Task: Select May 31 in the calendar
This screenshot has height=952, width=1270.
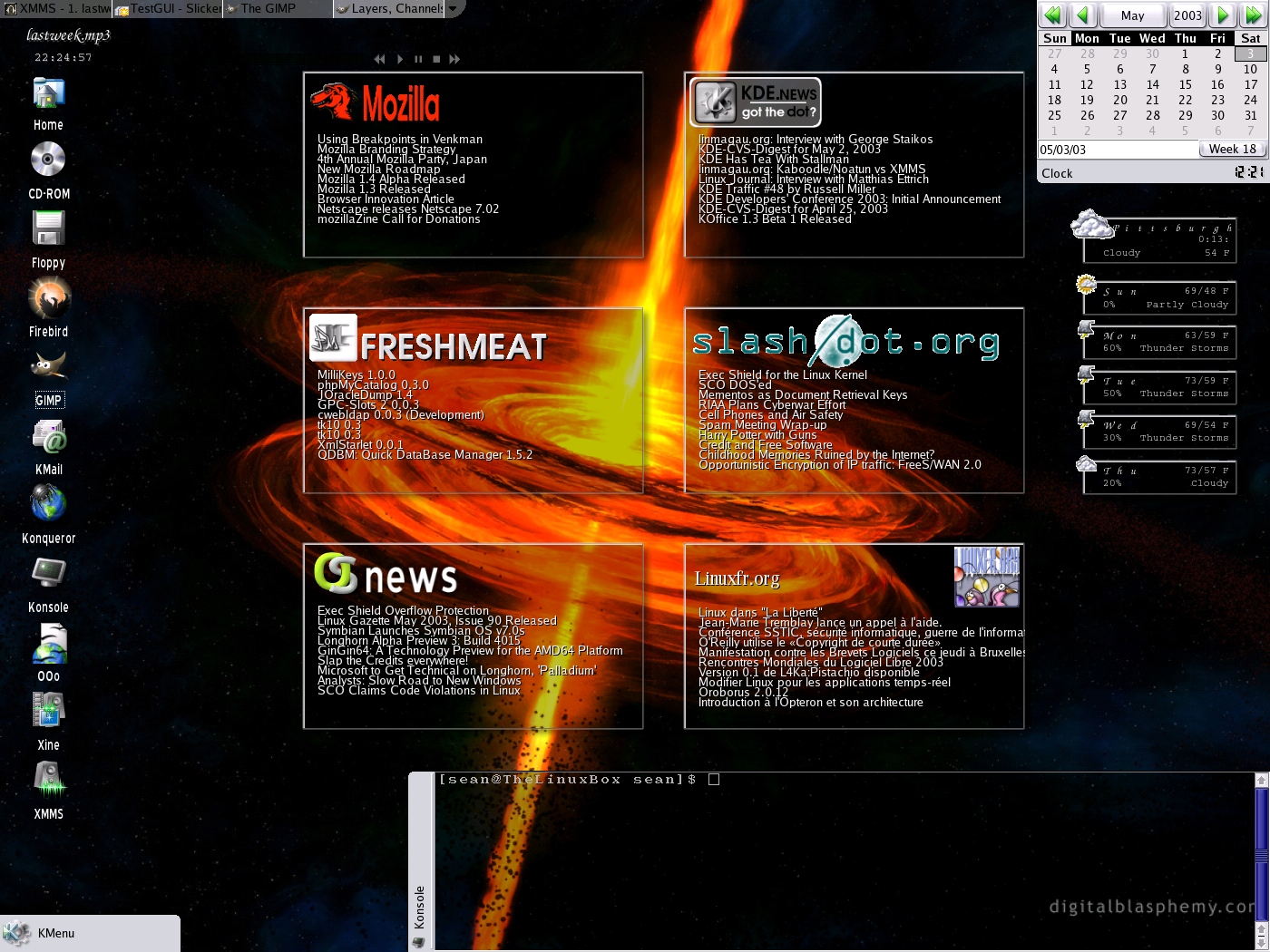Action: (x=1250, y=115)
